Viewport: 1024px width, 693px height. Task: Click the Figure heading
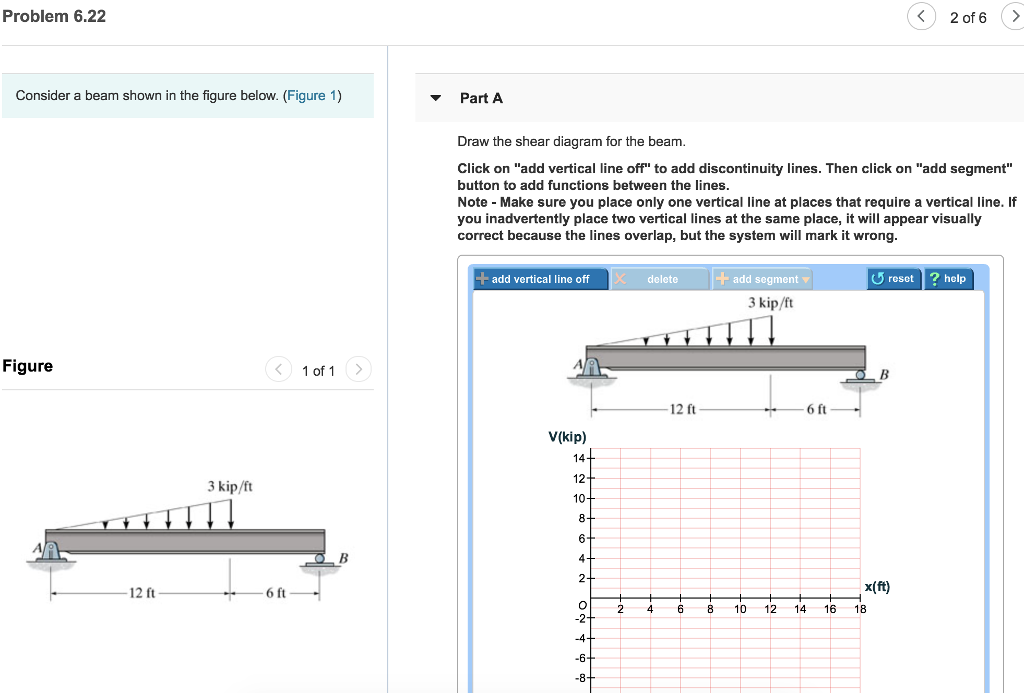click(x=27, y=366)
